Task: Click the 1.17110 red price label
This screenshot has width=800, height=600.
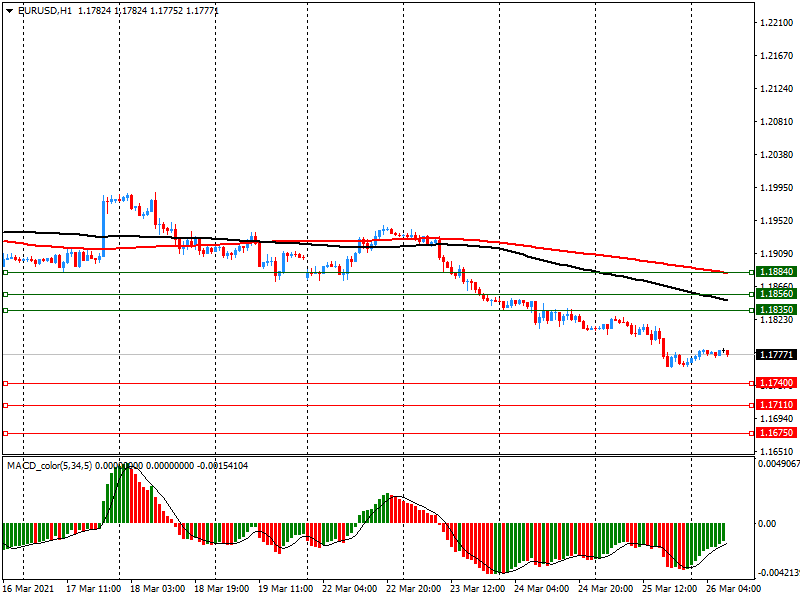Action: [776, 405]
